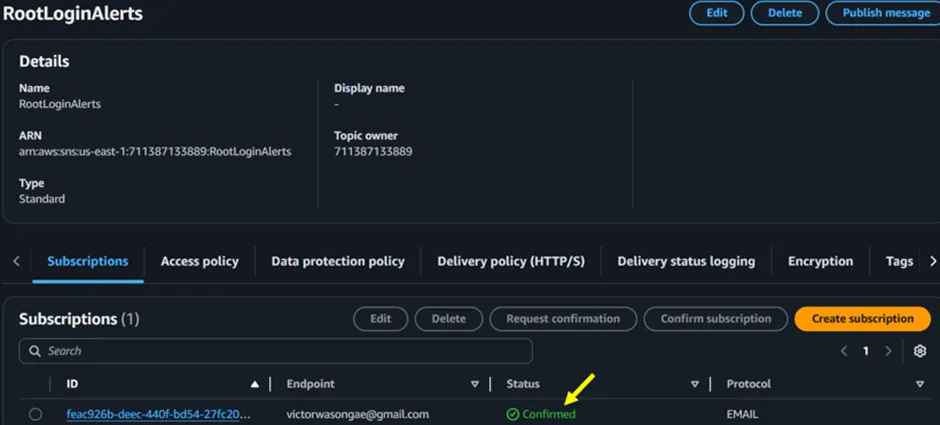Click endpoint victorwasongae@gmail.com cell
This screenshot has height=425, width=940.
pyautogui.click(x=358, y=414)
